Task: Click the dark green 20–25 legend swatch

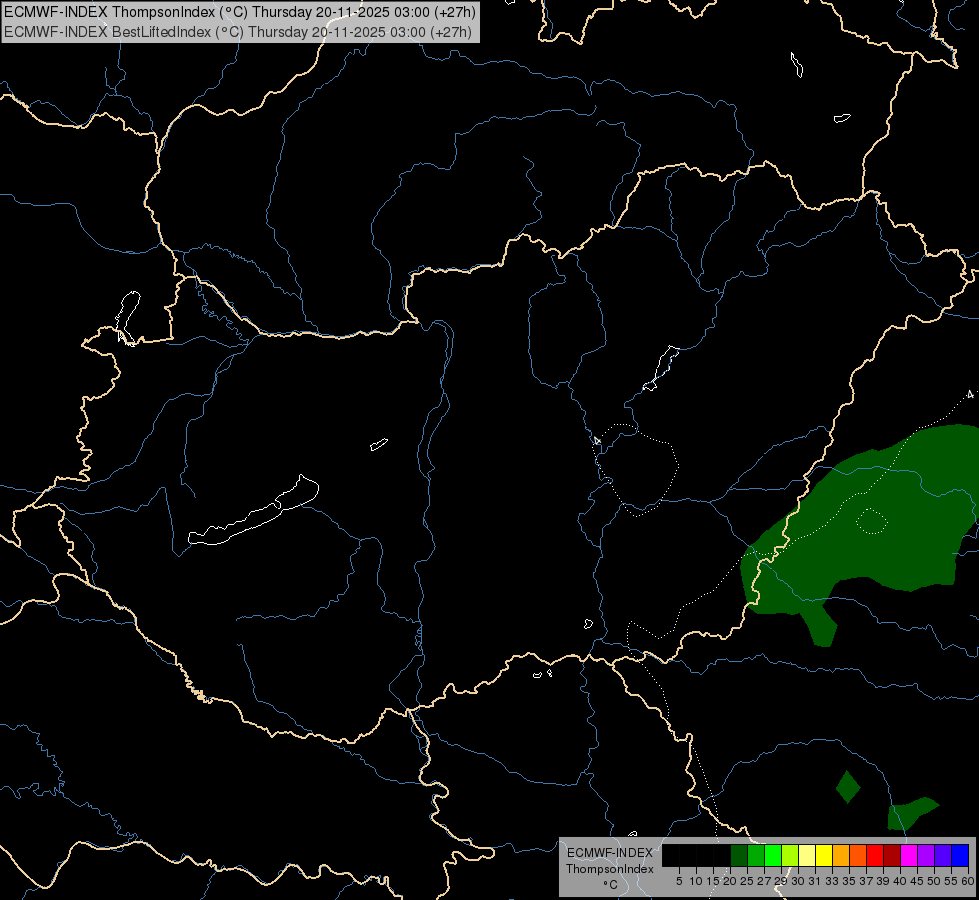Action: coord(739,855)
